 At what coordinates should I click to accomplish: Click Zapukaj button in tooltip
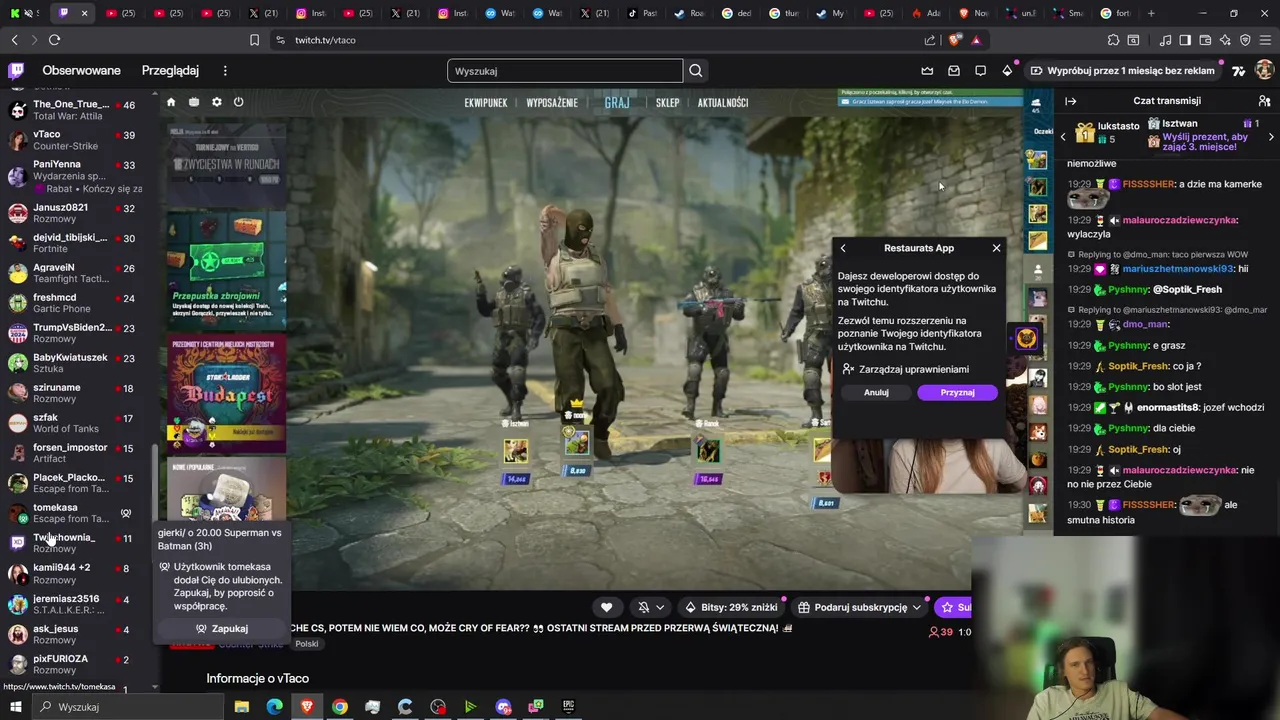[222, 629]
